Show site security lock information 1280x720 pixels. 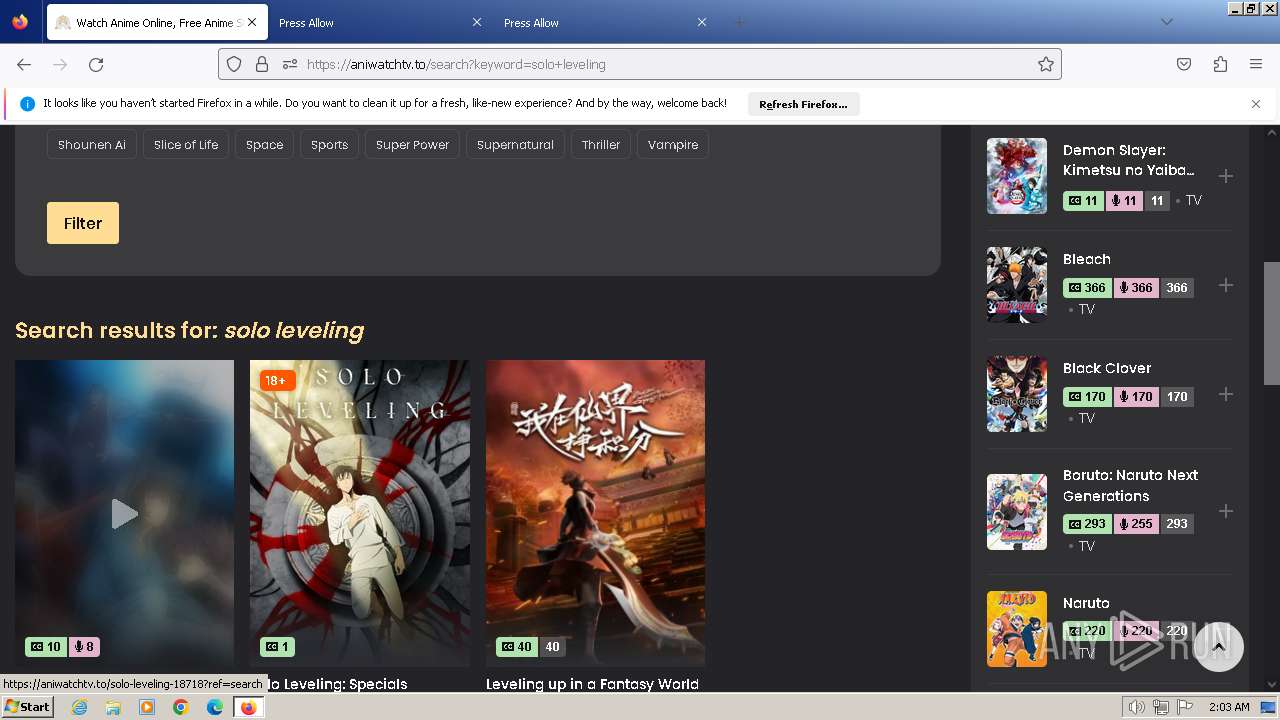(x=262, y=64)
